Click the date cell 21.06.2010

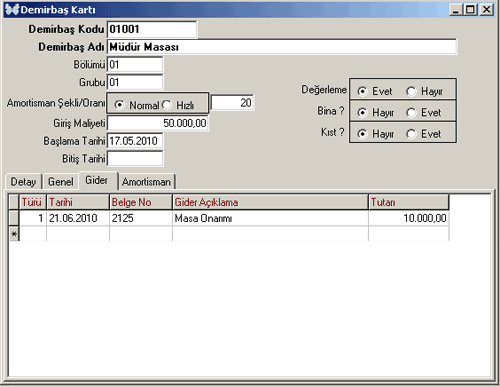coord(78,218)
